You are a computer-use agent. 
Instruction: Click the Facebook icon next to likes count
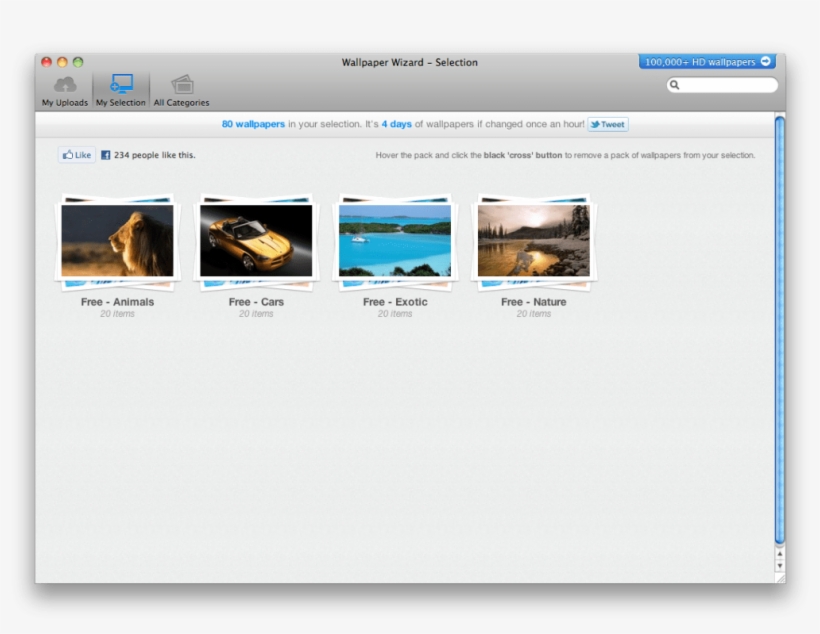pos(106,154)
